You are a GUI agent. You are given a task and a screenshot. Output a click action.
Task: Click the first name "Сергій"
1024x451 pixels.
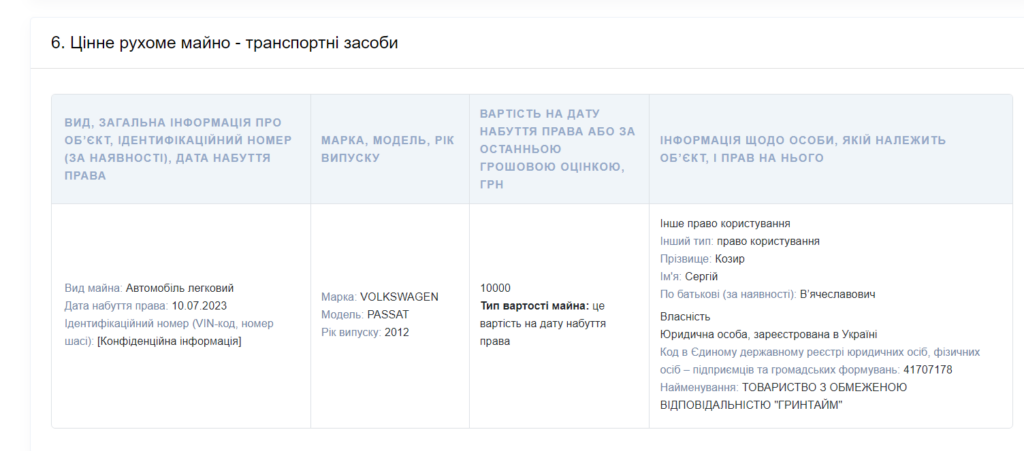pyautogui.click(x=701, y=277)
